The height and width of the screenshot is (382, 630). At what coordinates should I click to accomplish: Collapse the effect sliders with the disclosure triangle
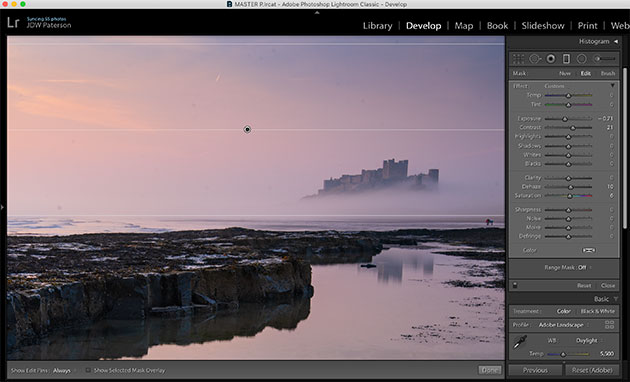pos(612,86)
